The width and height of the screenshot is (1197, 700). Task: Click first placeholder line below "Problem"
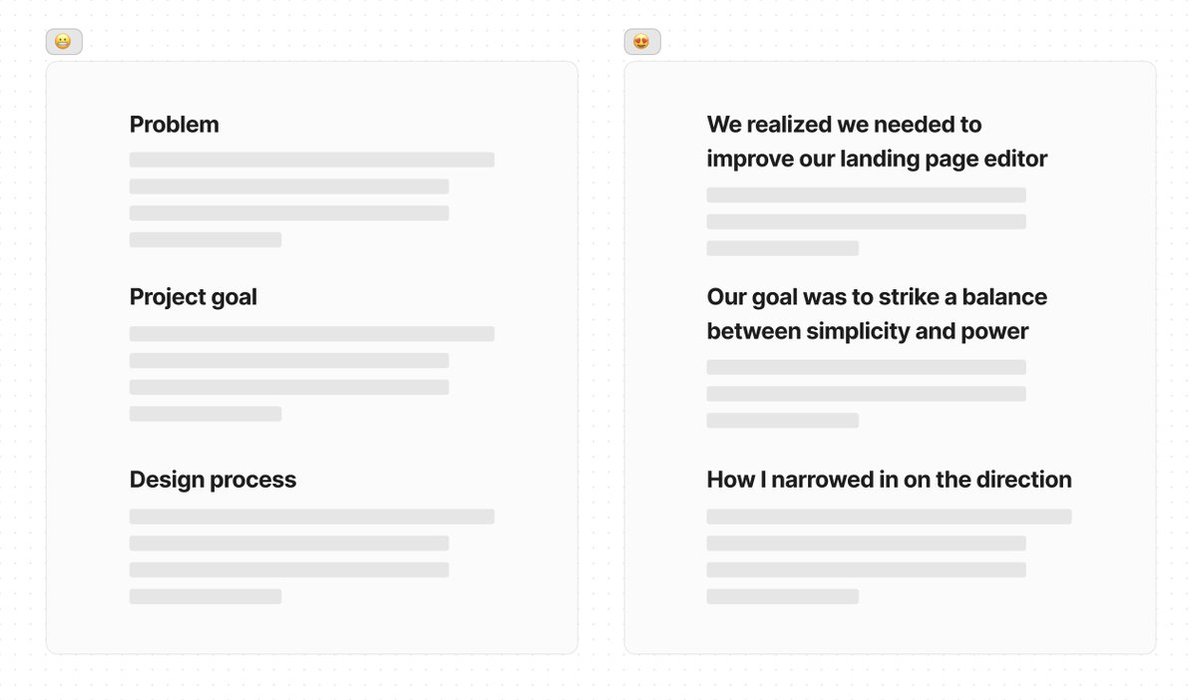point(311,160)
